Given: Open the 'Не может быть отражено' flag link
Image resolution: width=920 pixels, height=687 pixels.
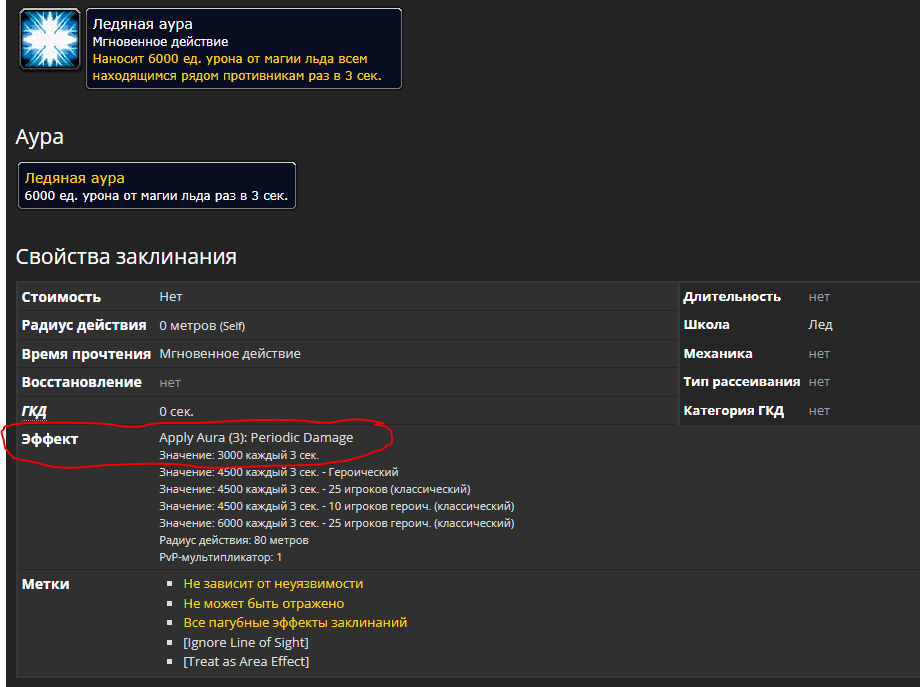Looking at the screenshot, I should (x=263, y=603).
